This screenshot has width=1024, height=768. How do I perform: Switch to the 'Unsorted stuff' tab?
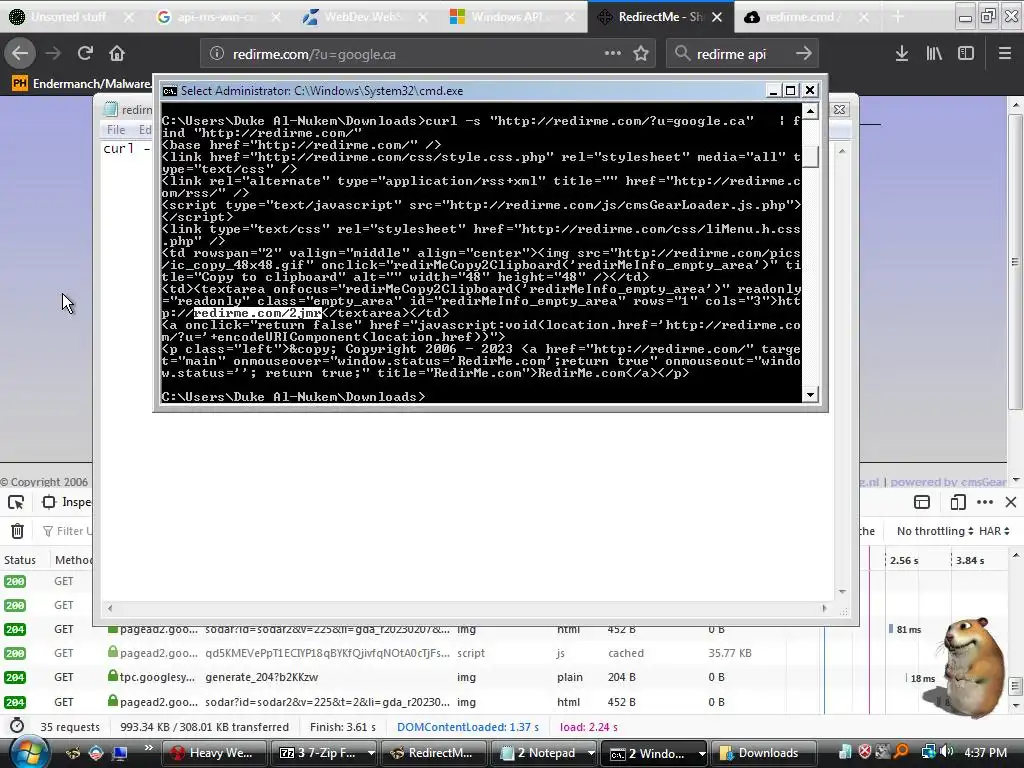(68, 17)
